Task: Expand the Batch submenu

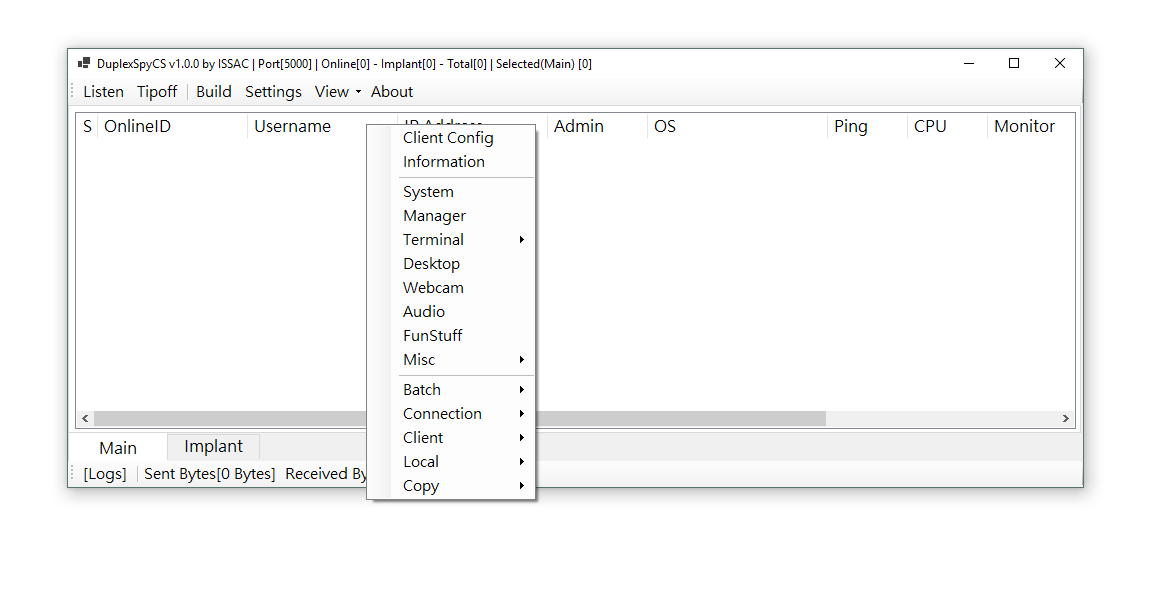Action: 421,389
